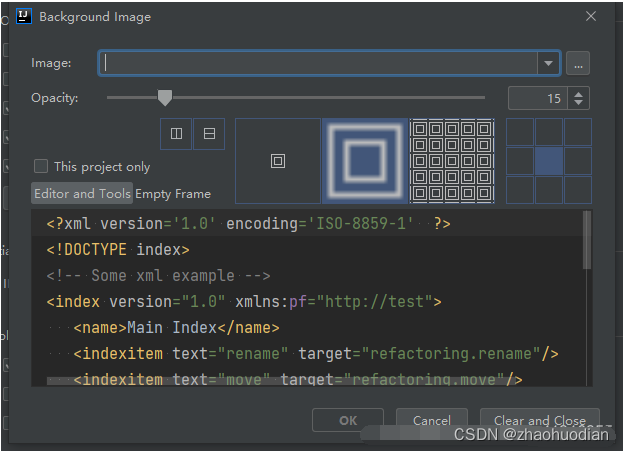Image resolution: width=624 pixels, height=451 pixels.
Task: Select the tile fill mode icon
Action: pos(452,161)
